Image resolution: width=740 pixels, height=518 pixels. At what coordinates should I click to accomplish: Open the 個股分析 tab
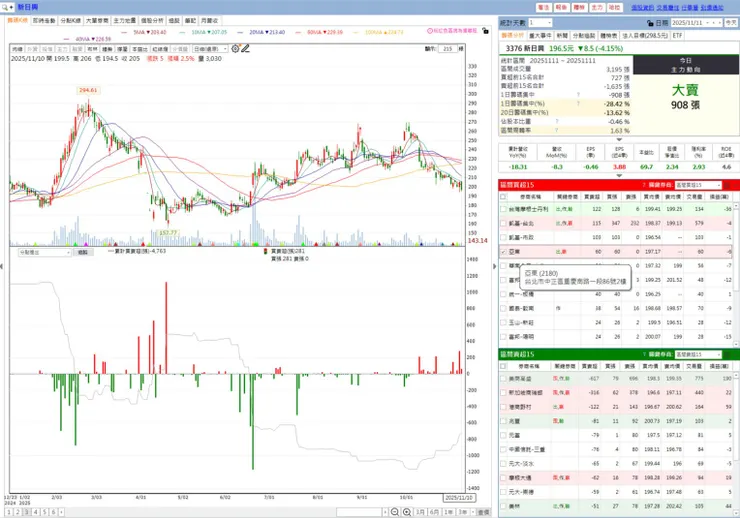pyautogui.click(x=152, y=21)
